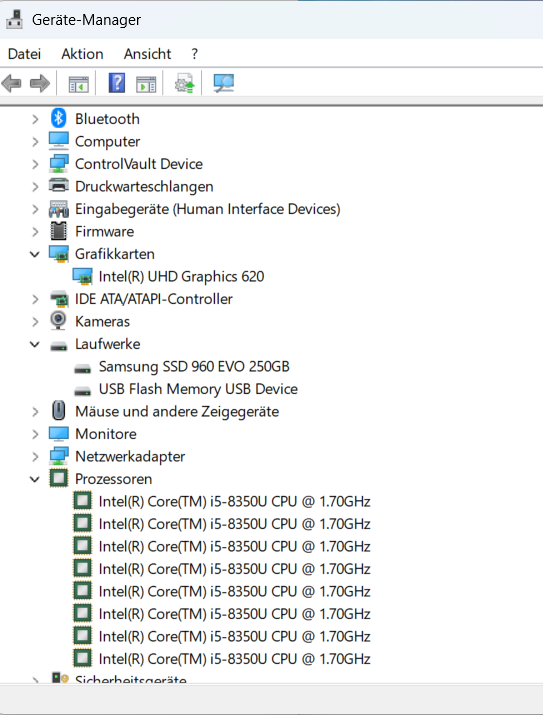The height and width of the screenshot is (715, 543).
Task: Select the Laufwerke label
Action: coord(108,344)
